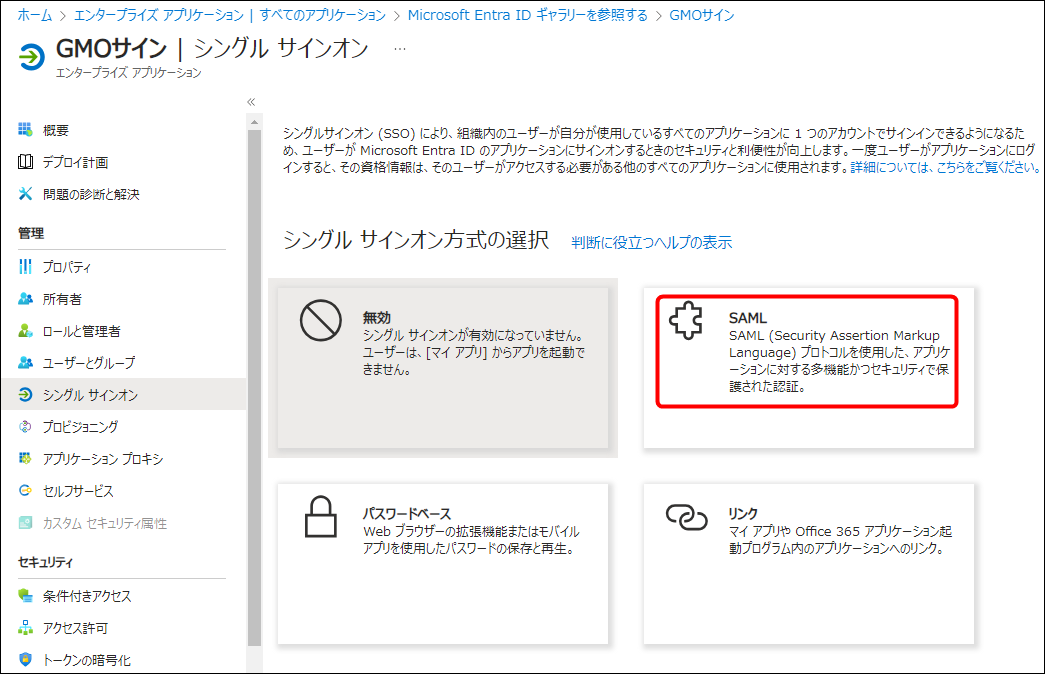Open 判断に役立つヘルプの表示 link

tap(652, 242)
